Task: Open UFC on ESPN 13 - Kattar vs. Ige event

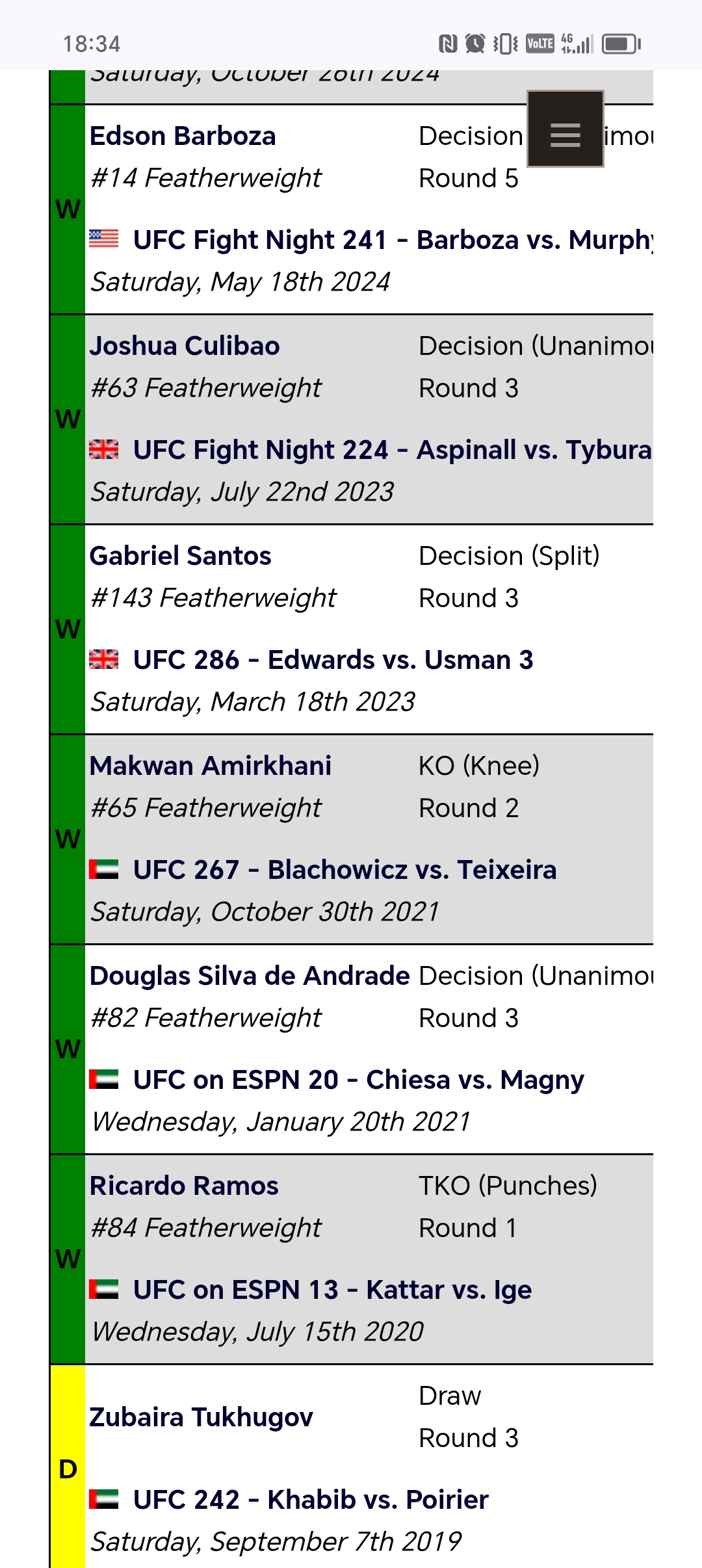Action: coord(332,1290)
